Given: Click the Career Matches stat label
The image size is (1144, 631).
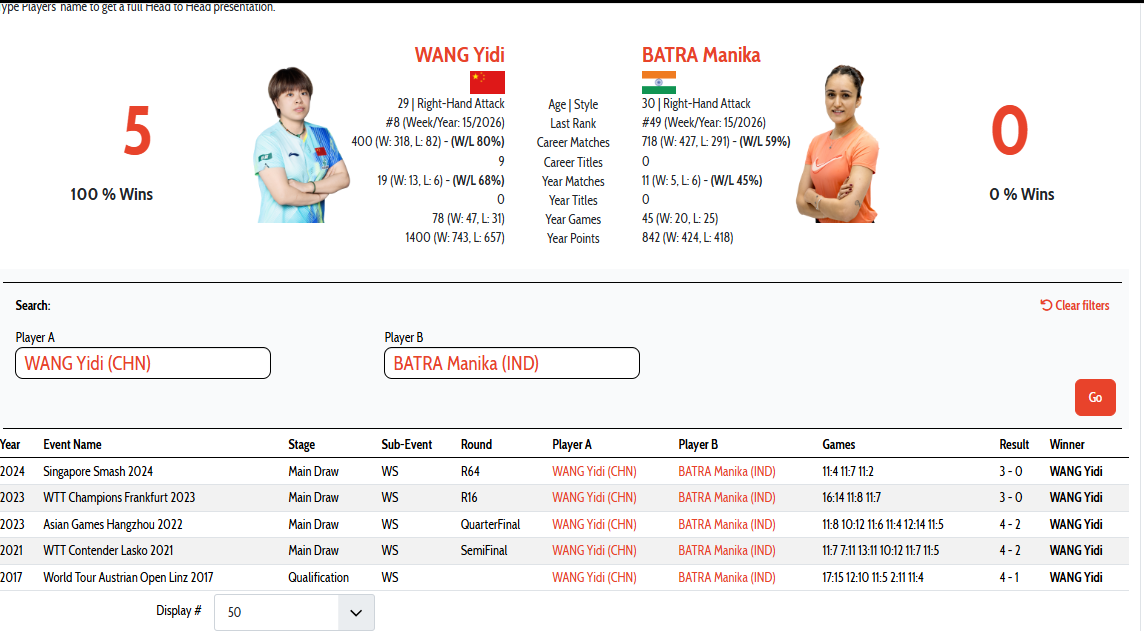Looking at the screenshot, I should (x=573, y=142).
